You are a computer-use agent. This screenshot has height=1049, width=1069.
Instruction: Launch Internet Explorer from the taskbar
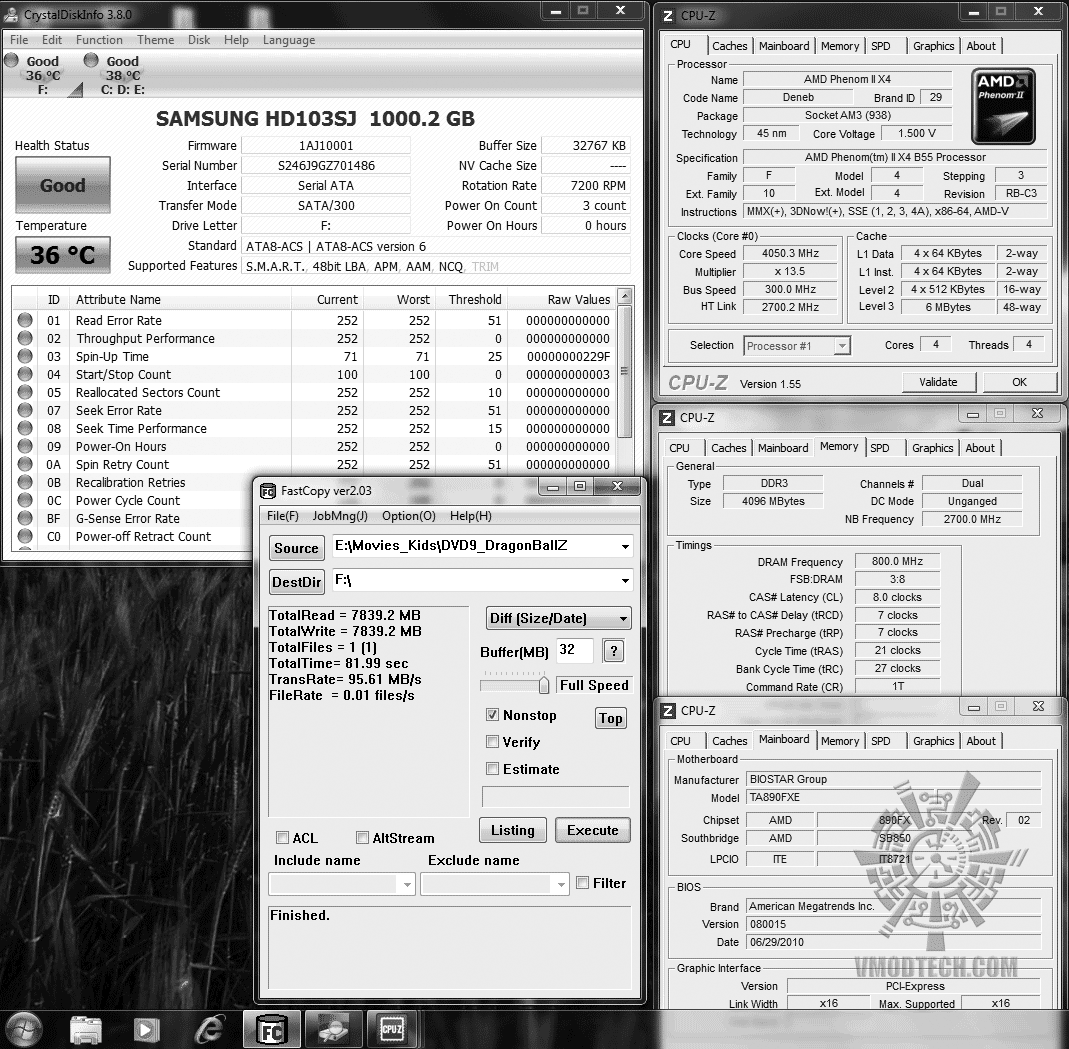tap(209, 1030)
